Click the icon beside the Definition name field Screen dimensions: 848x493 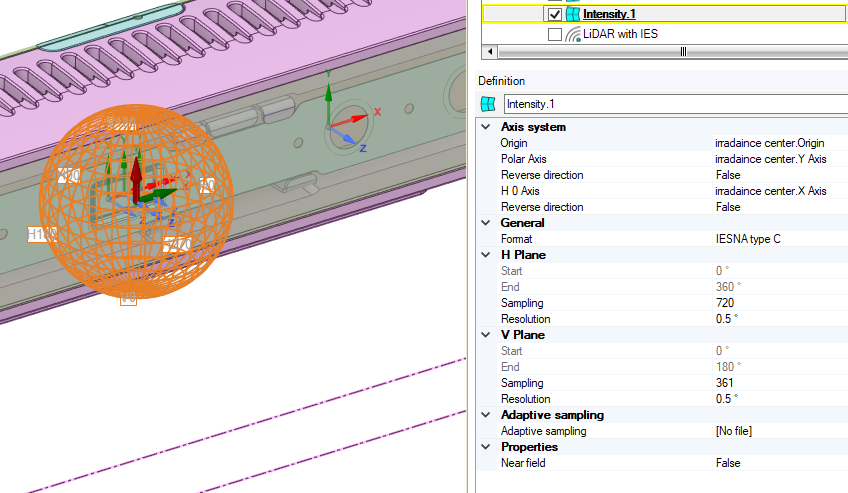click(488, 104)
